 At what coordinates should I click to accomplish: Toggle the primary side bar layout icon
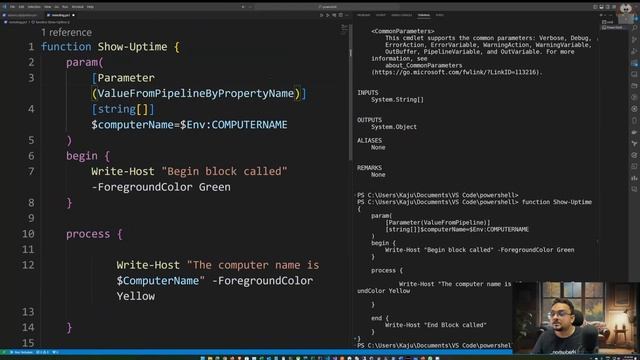point(595,7)
